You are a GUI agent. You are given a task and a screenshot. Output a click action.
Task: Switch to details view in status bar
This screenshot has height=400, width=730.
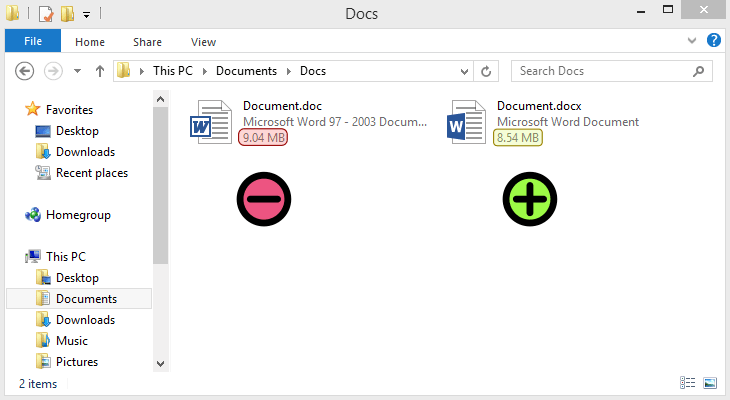(687, 383)
